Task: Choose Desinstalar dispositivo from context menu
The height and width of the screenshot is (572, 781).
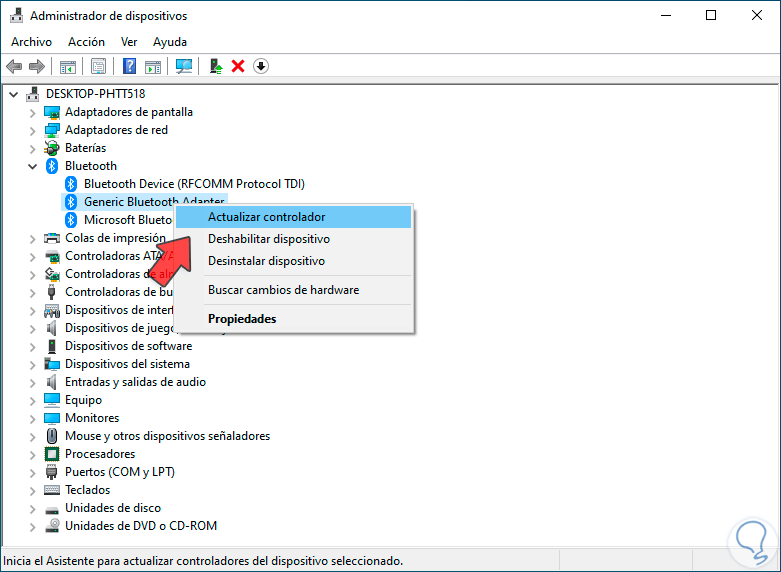Action: [x=294, y=261]
